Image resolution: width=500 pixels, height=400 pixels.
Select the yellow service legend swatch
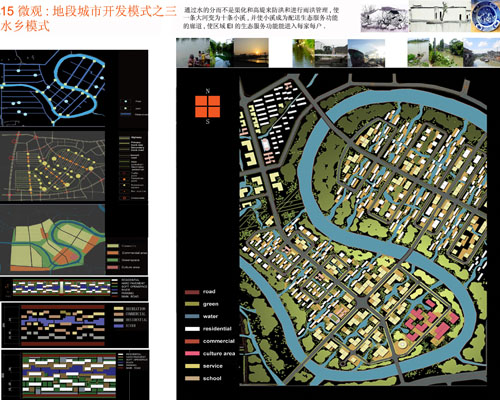(192, 366)
